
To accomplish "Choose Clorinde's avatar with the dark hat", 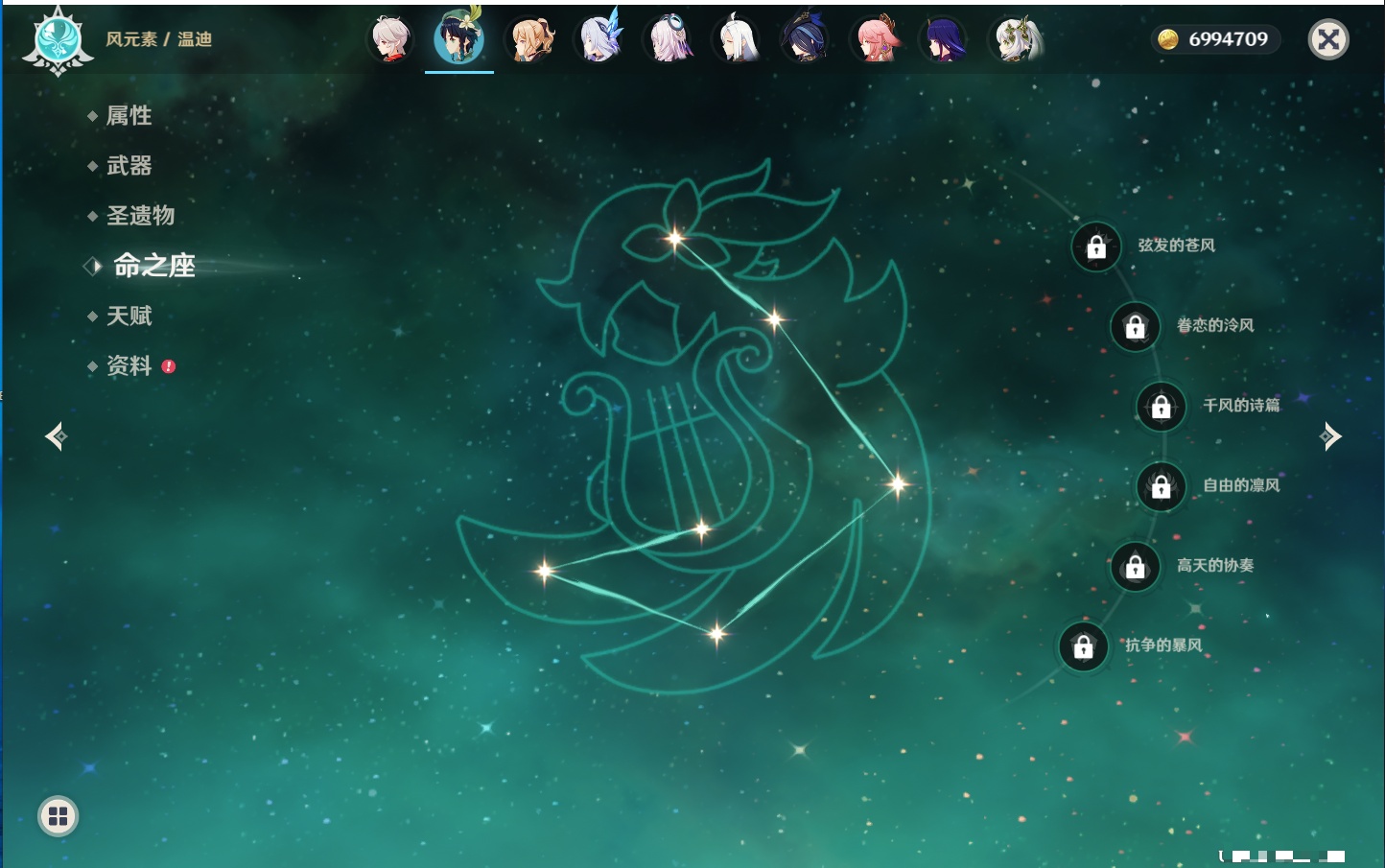I will [x=806, y=39].
